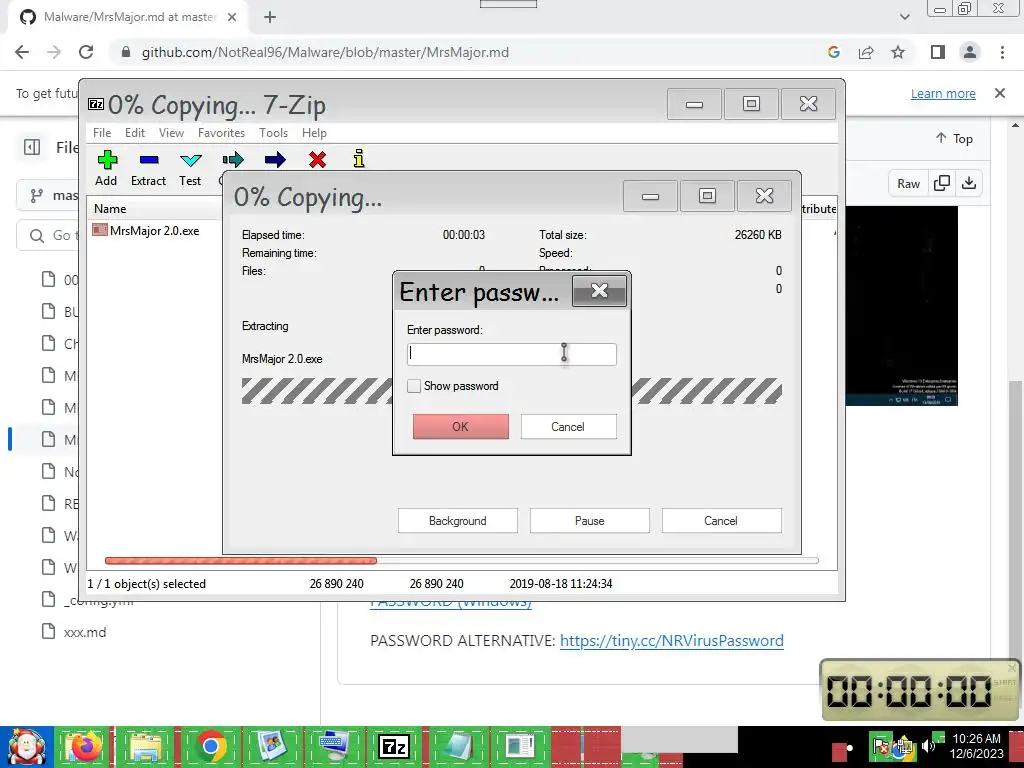
Task: Click the Add toolbar icon in 7-Zip
Action: 106,168
